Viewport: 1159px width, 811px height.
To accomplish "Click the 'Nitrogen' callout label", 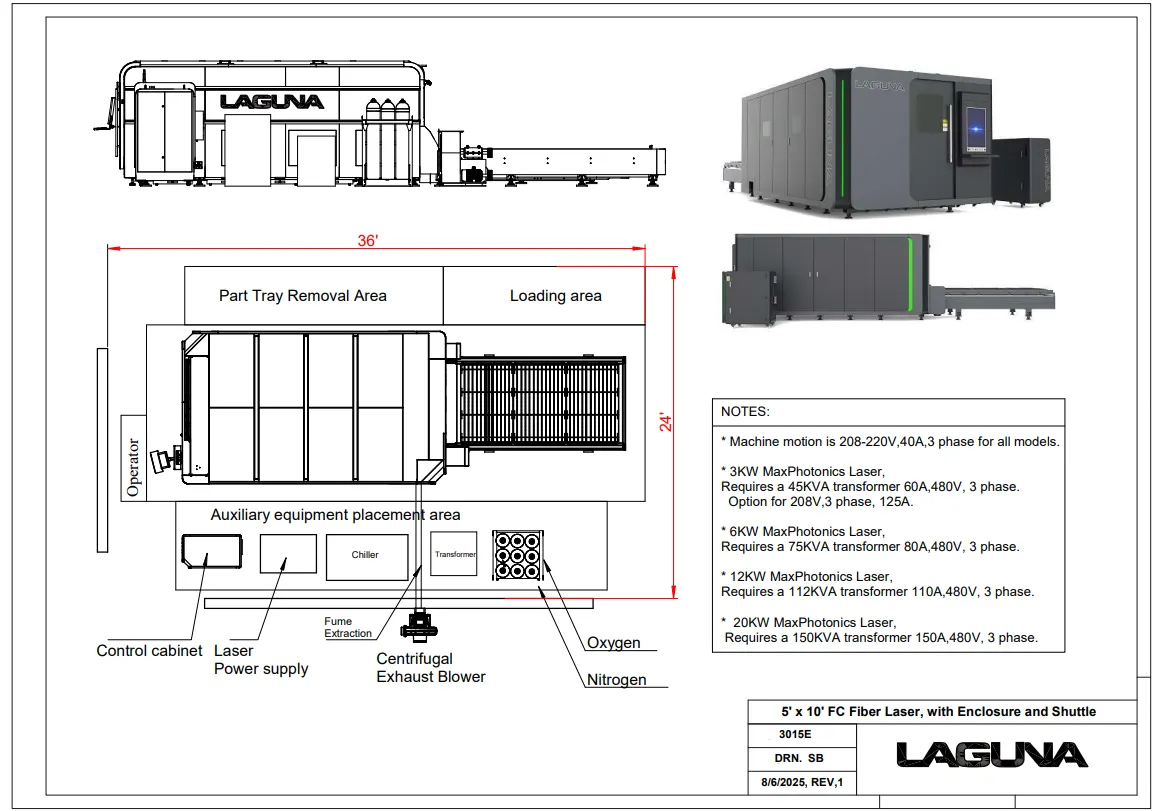I will tap(616, 679).
